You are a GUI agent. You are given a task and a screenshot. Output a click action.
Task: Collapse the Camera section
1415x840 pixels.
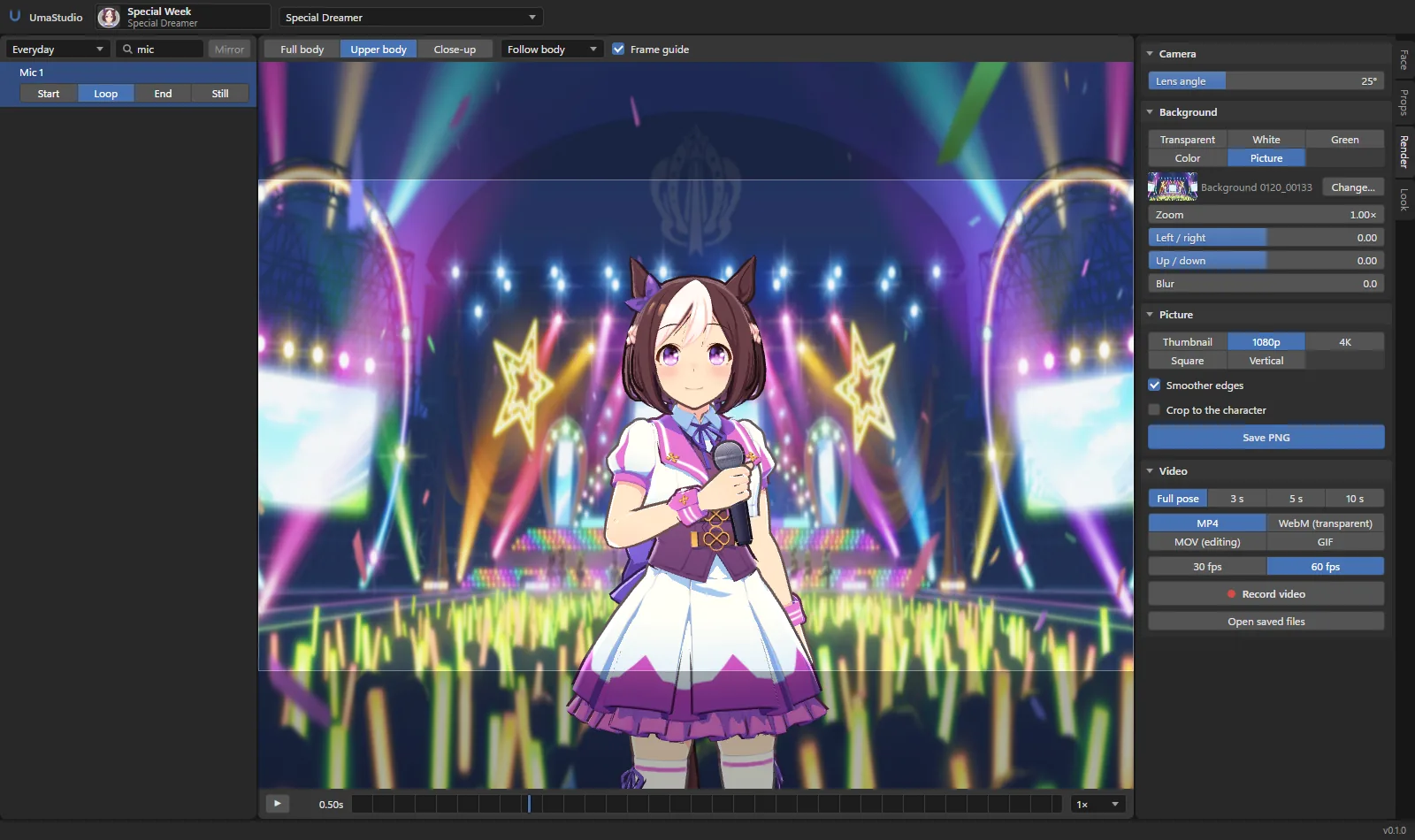(x=1150, y=54)
